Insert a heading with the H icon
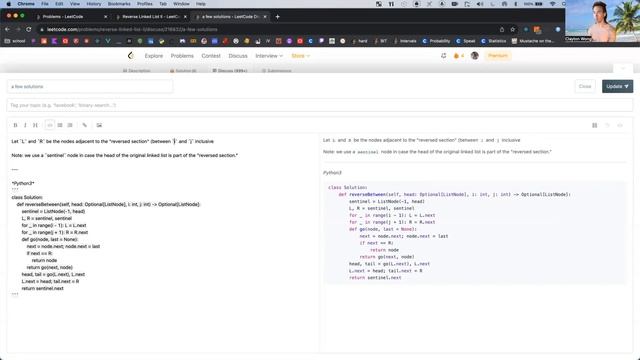The height and width of the screenshot is (360, 640). 35,125
